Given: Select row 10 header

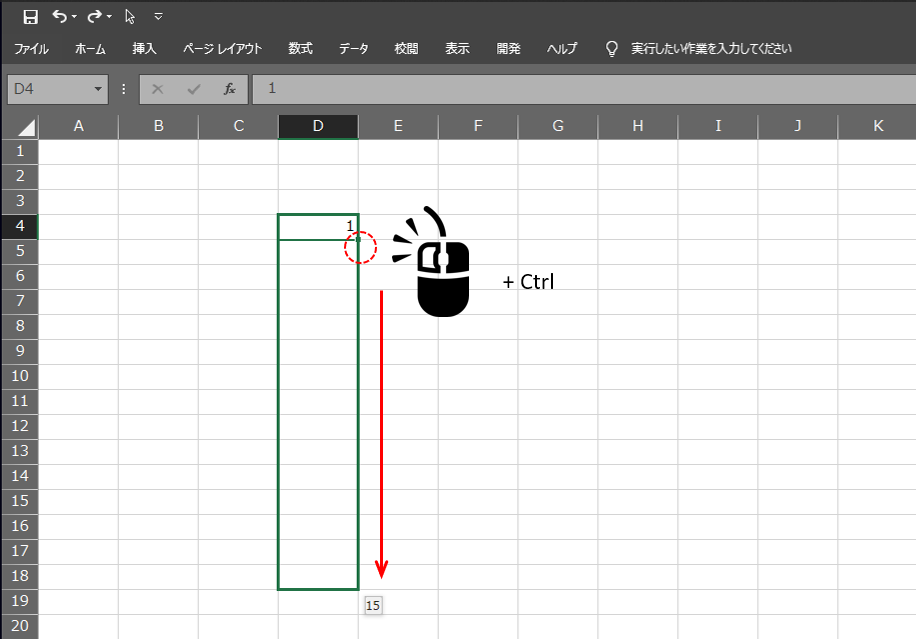Looking at the screenshot, I should click(x=19, y=376).
